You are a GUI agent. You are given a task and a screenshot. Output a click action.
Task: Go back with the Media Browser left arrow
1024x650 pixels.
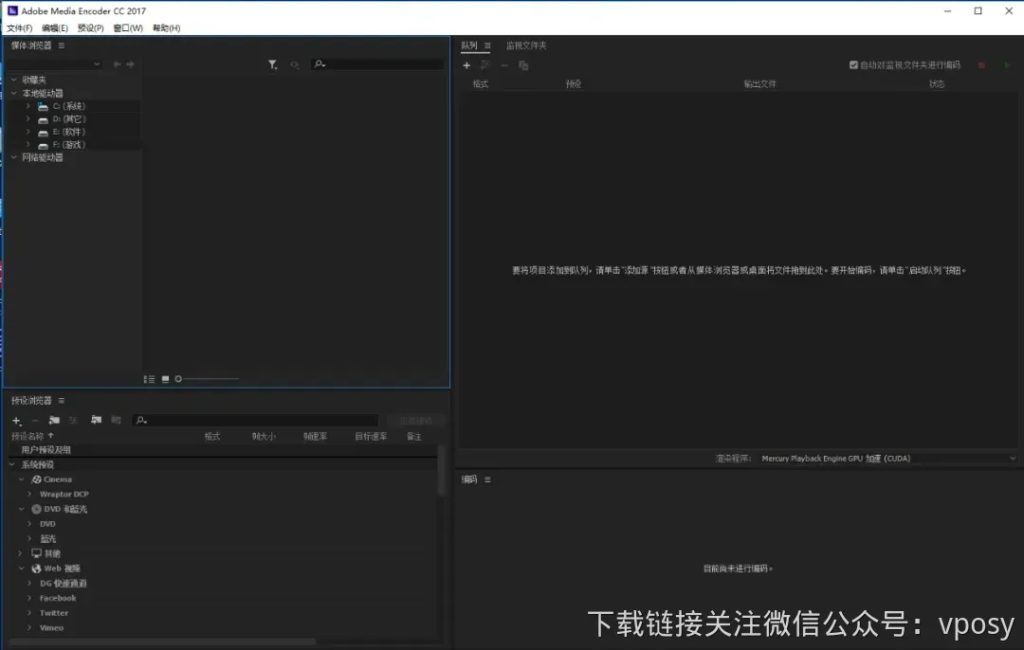pos(117,64)
